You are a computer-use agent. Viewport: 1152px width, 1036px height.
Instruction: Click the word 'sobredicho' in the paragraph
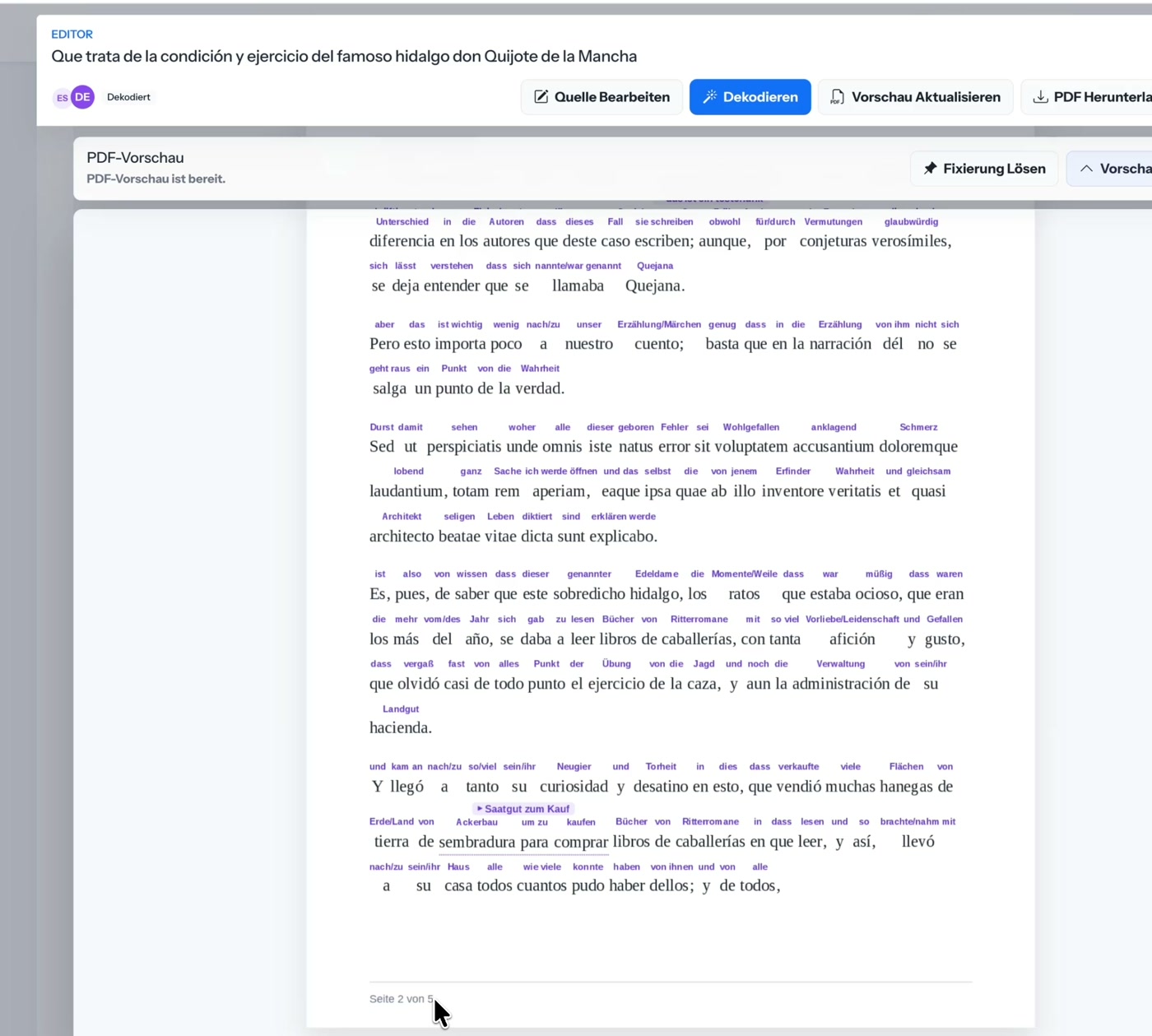pyautogui.click(x=589, y=594)
